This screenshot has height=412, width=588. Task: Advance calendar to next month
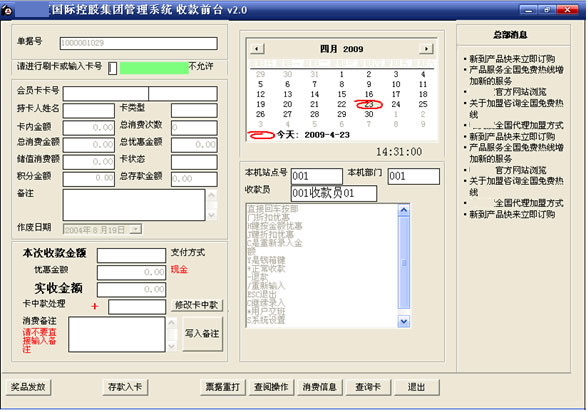pyautogui.click(x=426, y=49)
